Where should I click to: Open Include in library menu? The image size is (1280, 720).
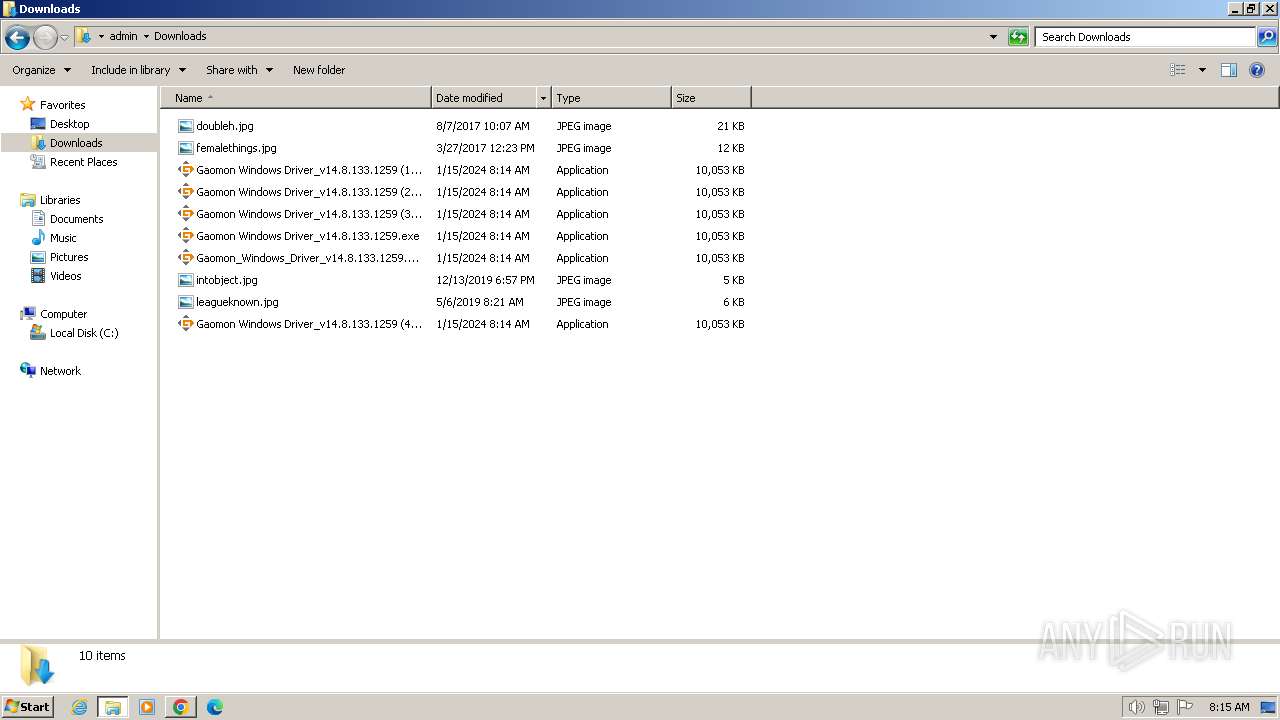tap(138, 70)
